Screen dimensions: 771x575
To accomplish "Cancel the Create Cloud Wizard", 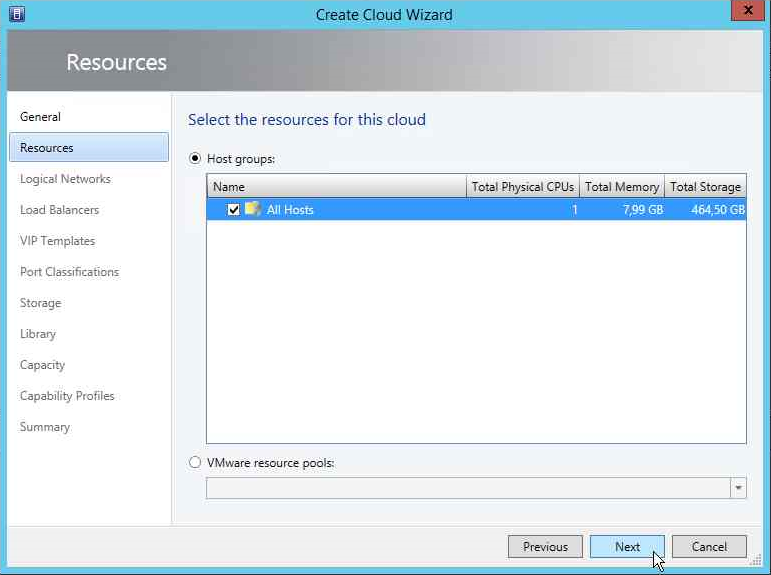I will 709,546.
